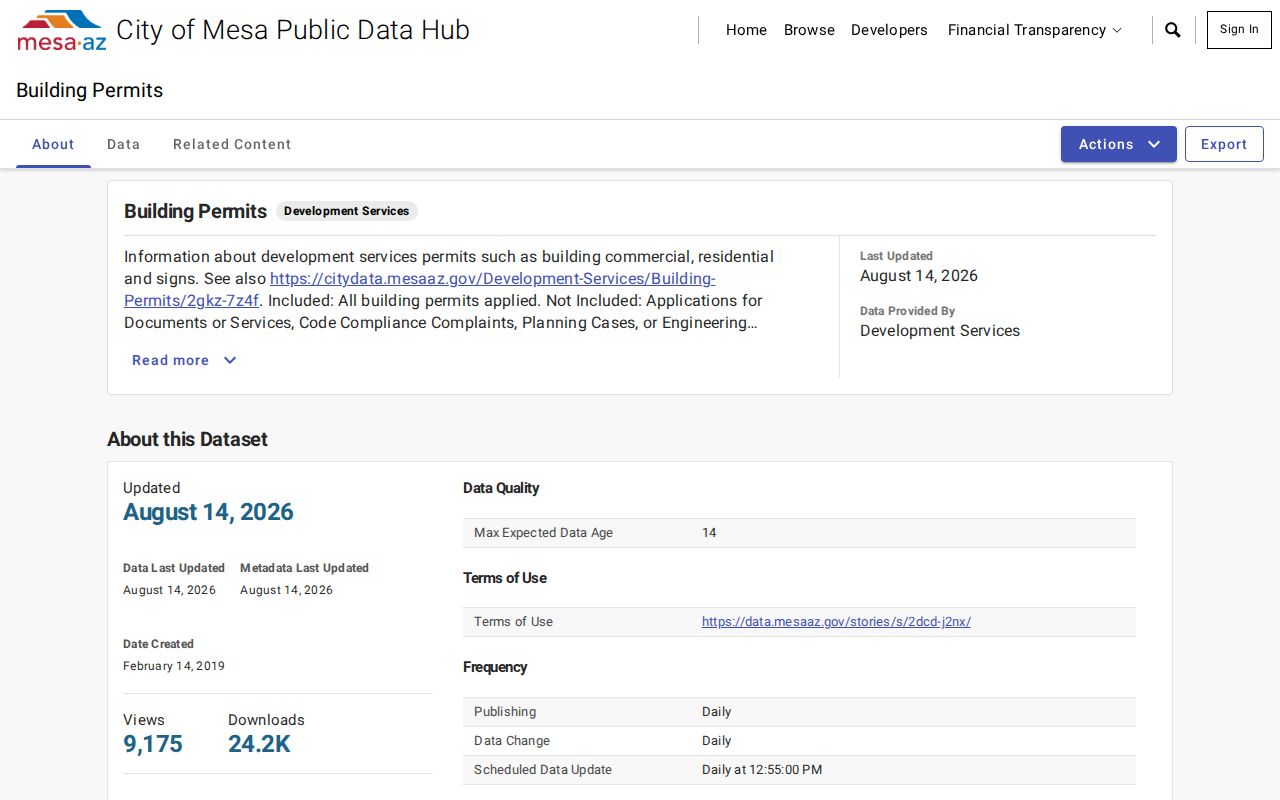1280x800 pixels.
Task: Click the Data Change row label
Action: pyautogui.click(x=512, y=741)
